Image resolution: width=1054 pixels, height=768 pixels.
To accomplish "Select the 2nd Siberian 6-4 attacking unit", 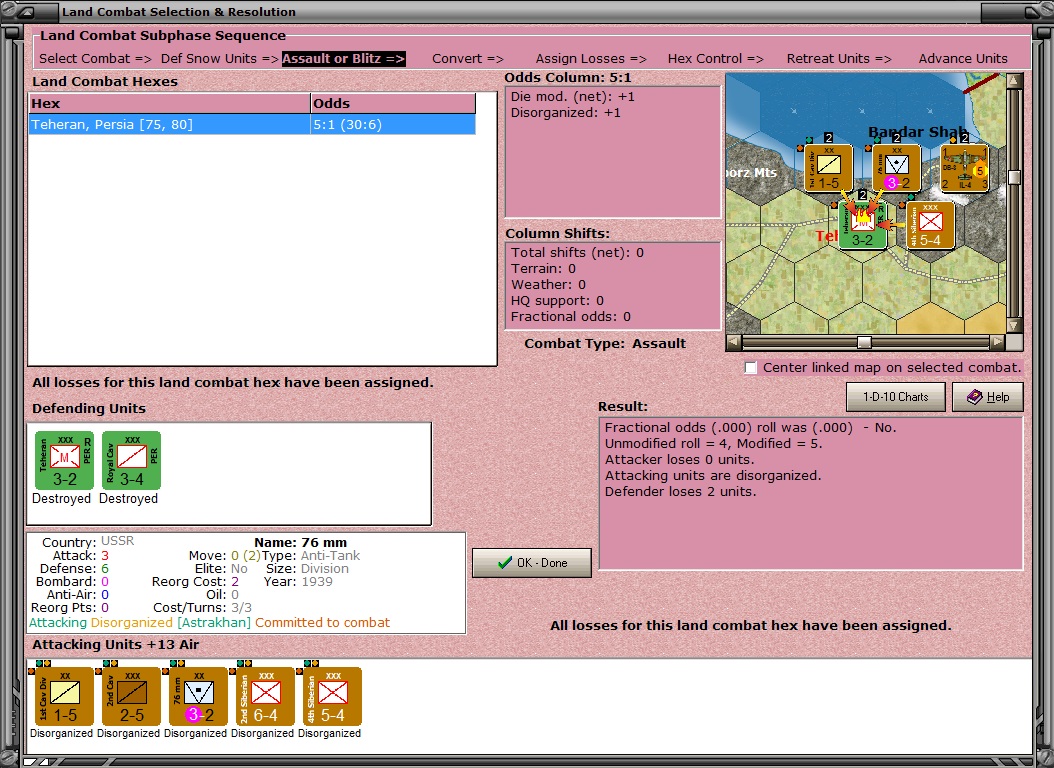I will click(266, 696).
